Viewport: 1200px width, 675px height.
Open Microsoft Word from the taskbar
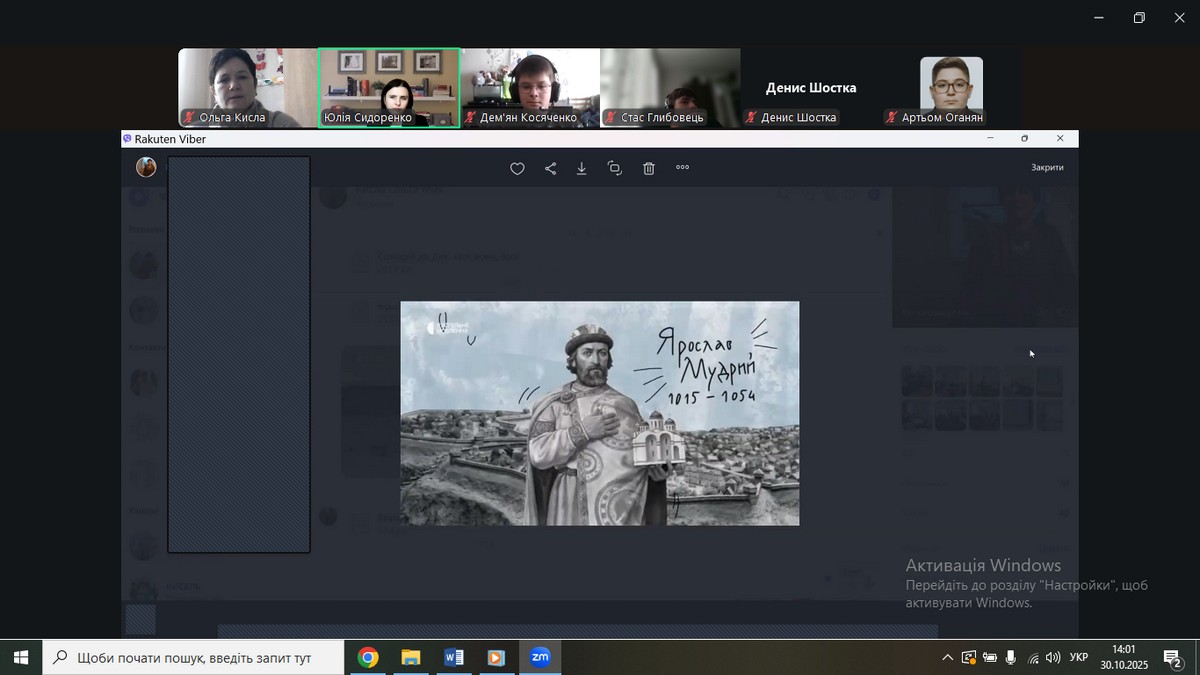click(x=453, y=657)
